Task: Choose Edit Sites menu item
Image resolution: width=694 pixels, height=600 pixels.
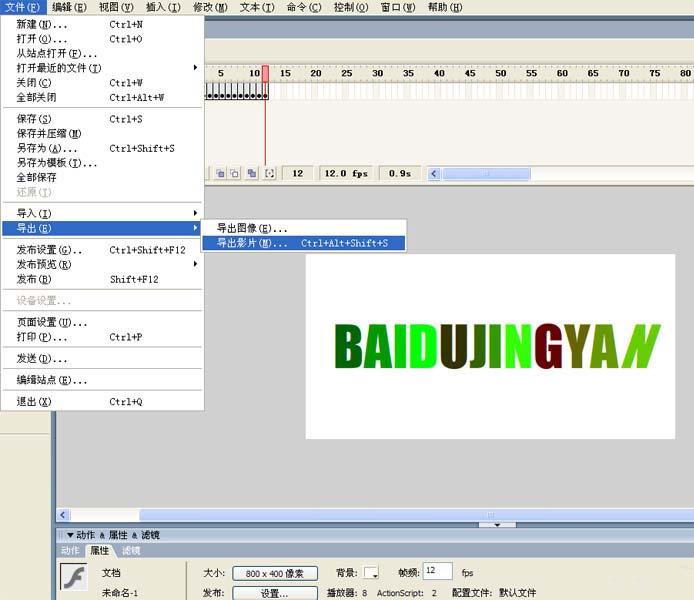Action: pos(102,380)
